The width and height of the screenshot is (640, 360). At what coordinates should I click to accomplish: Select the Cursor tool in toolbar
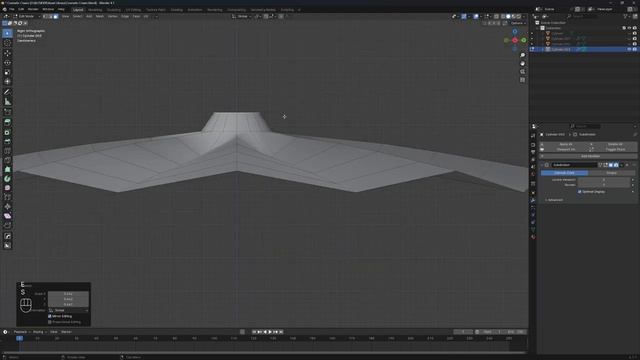(x=7, y=43)
